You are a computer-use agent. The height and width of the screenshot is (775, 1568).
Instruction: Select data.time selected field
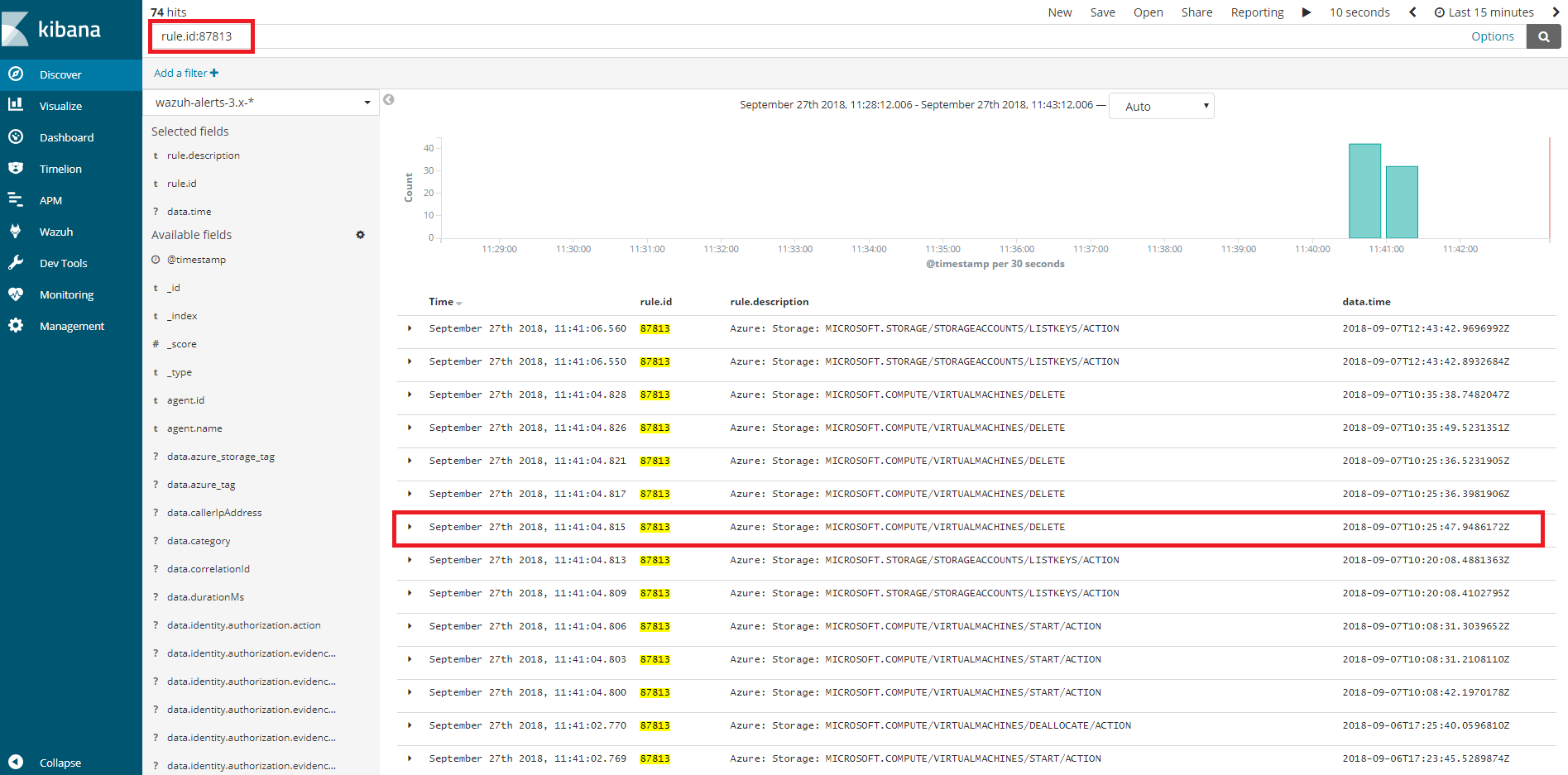click(189, 212)
